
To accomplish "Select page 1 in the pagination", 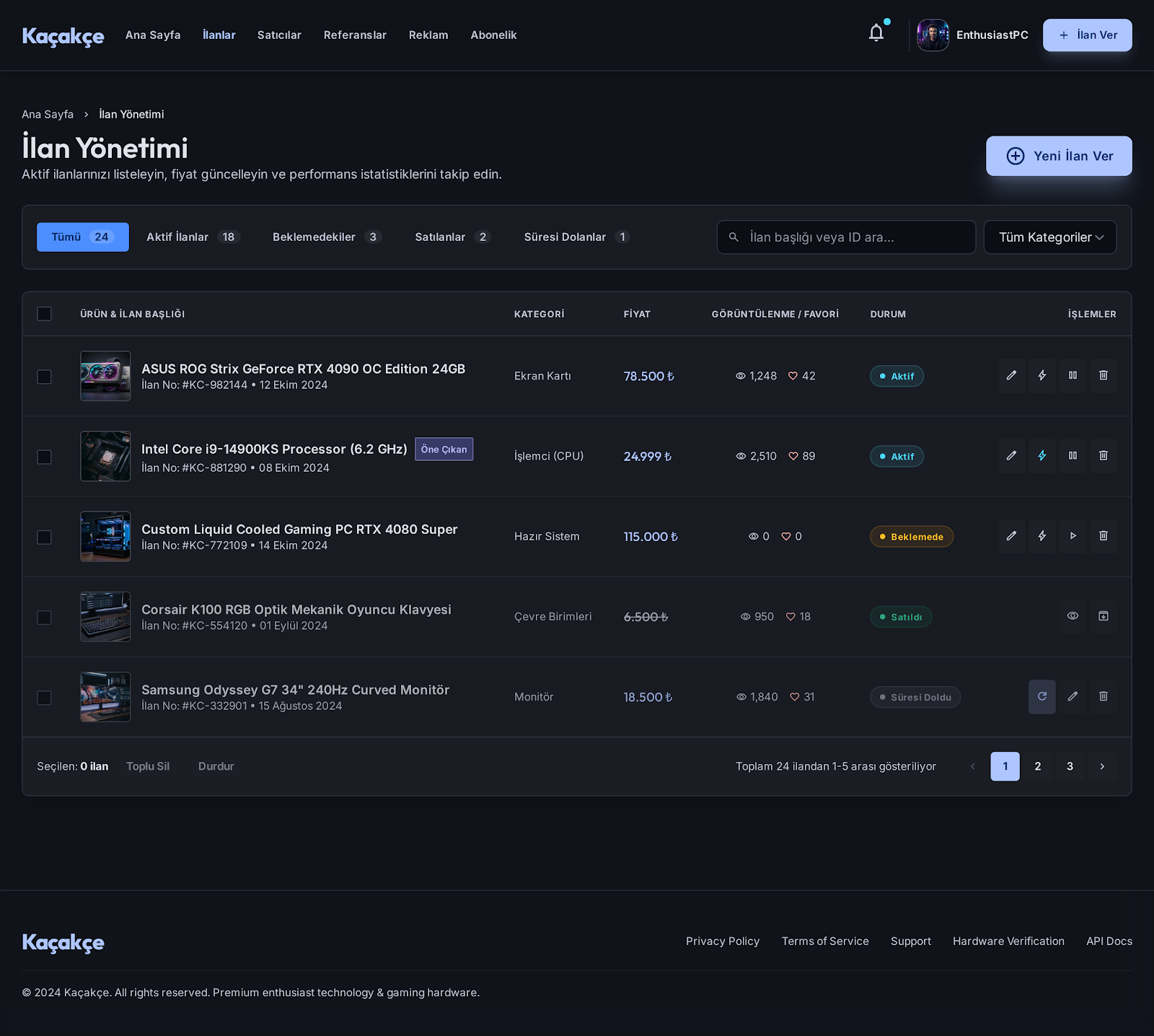I will click(x=1005, y=766).
